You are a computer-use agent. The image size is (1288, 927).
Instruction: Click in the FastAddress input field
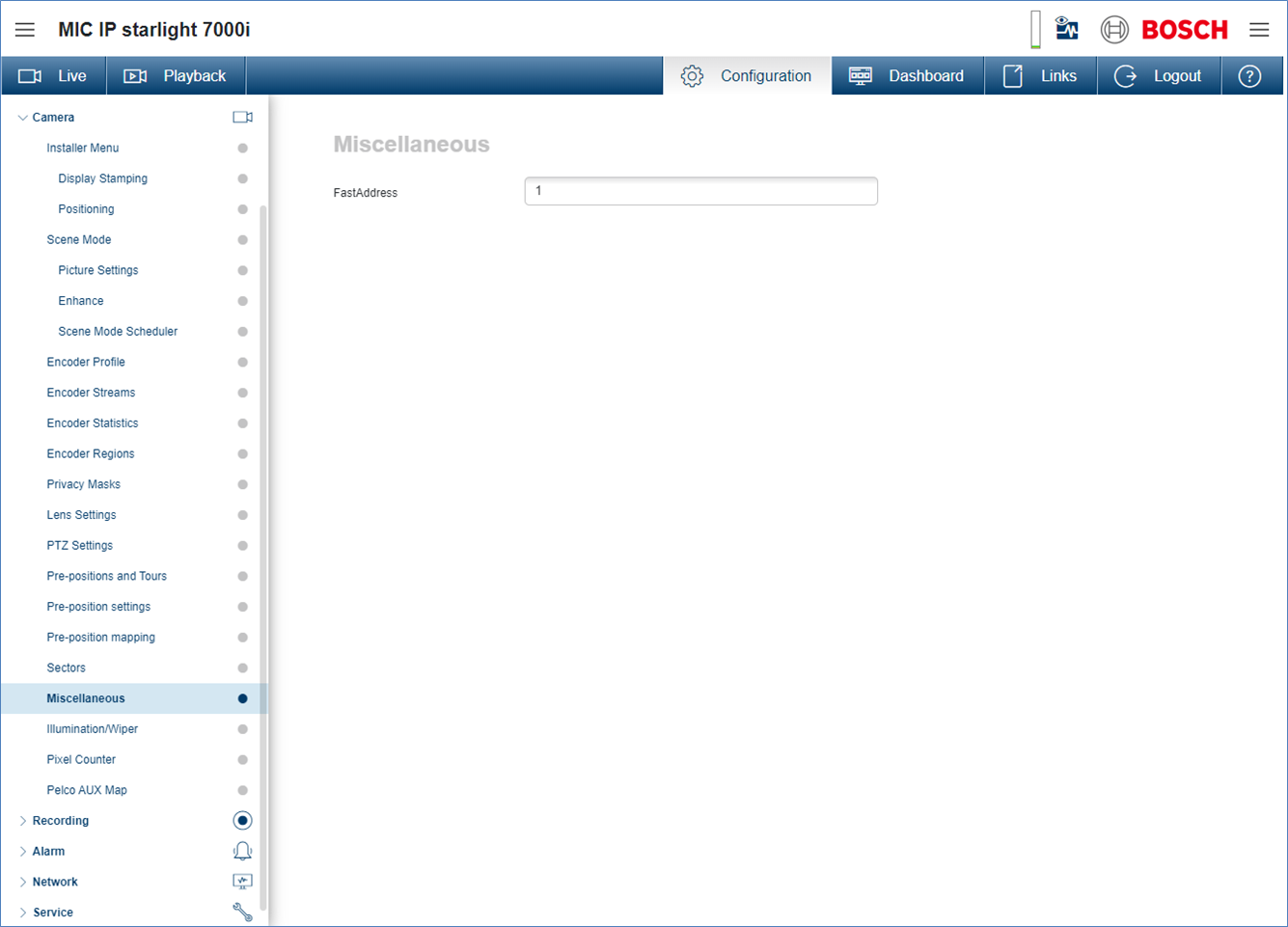(701, 191)
